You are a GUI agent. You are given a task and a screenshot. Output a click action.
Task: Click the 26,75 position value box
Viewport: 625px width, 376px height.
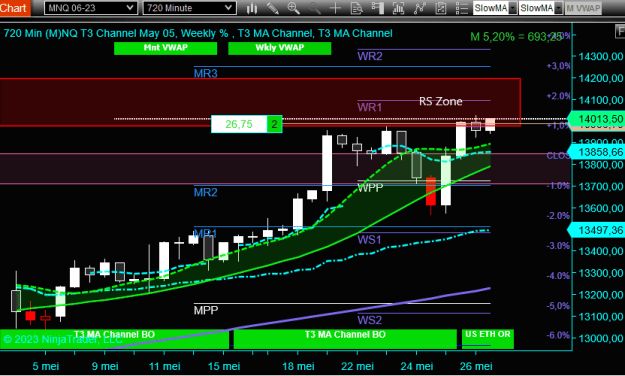[x=239, y=124]
